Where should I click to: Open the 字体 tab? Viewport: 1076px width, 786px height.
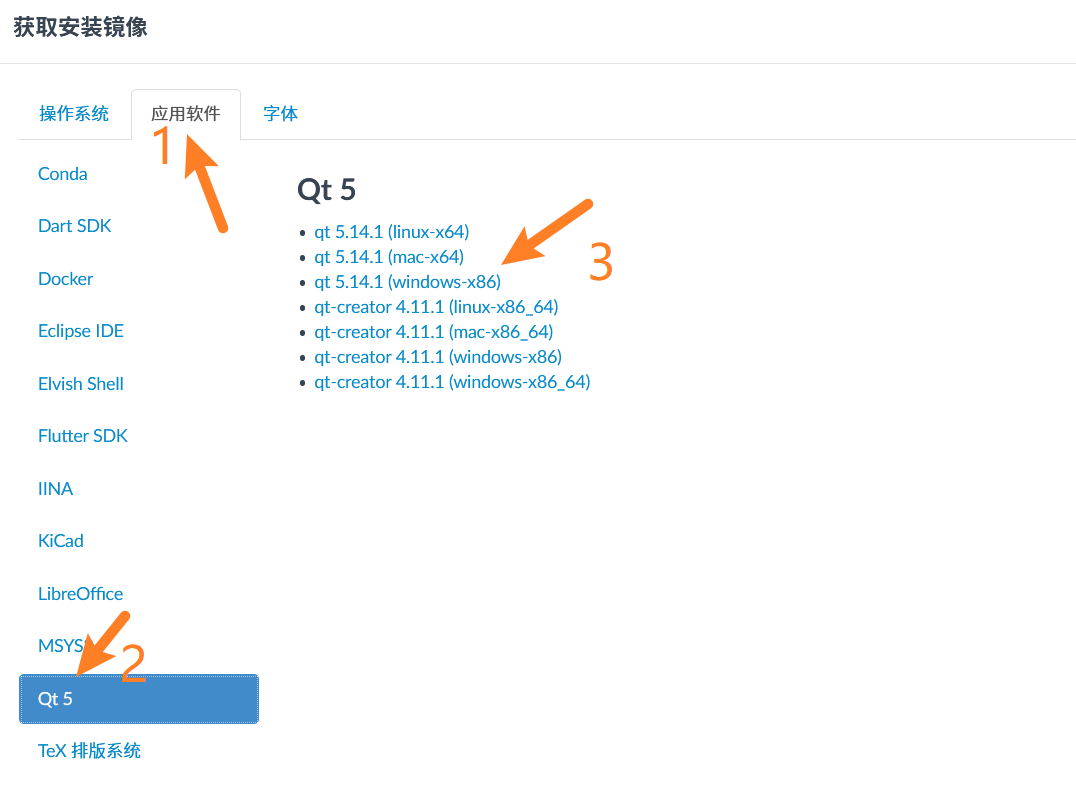(281, 114)
